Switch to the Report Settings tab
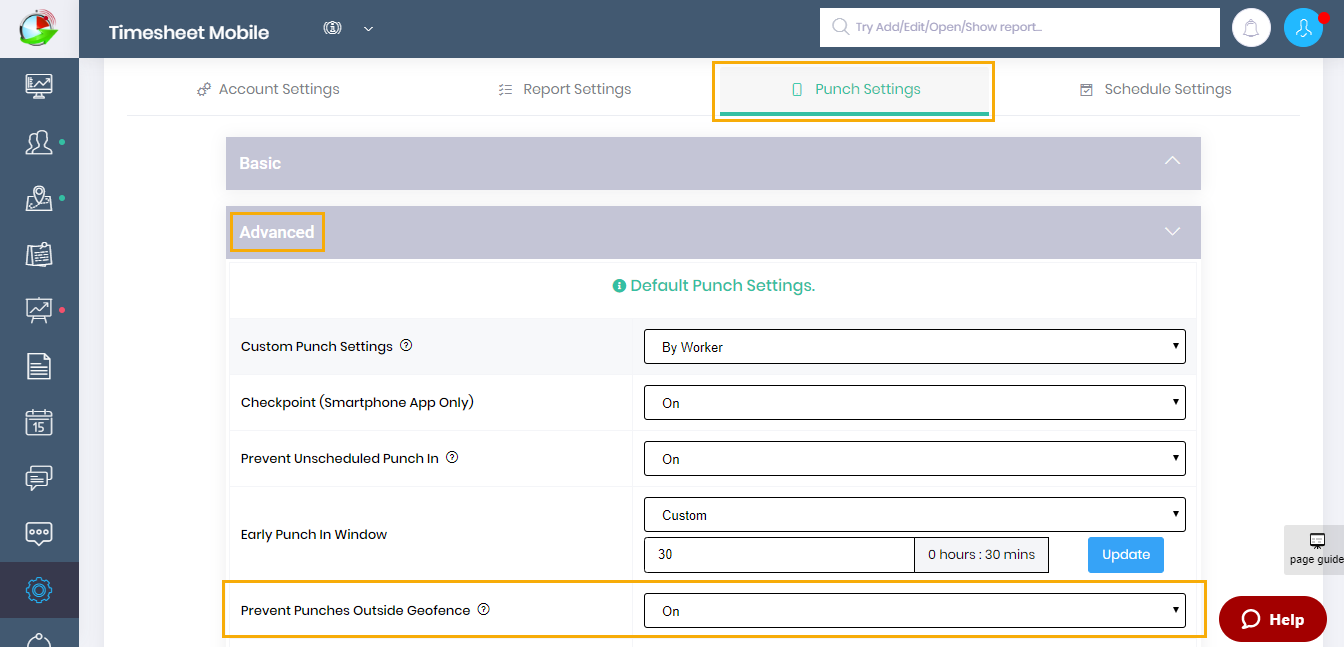 [x=565, y=89]
